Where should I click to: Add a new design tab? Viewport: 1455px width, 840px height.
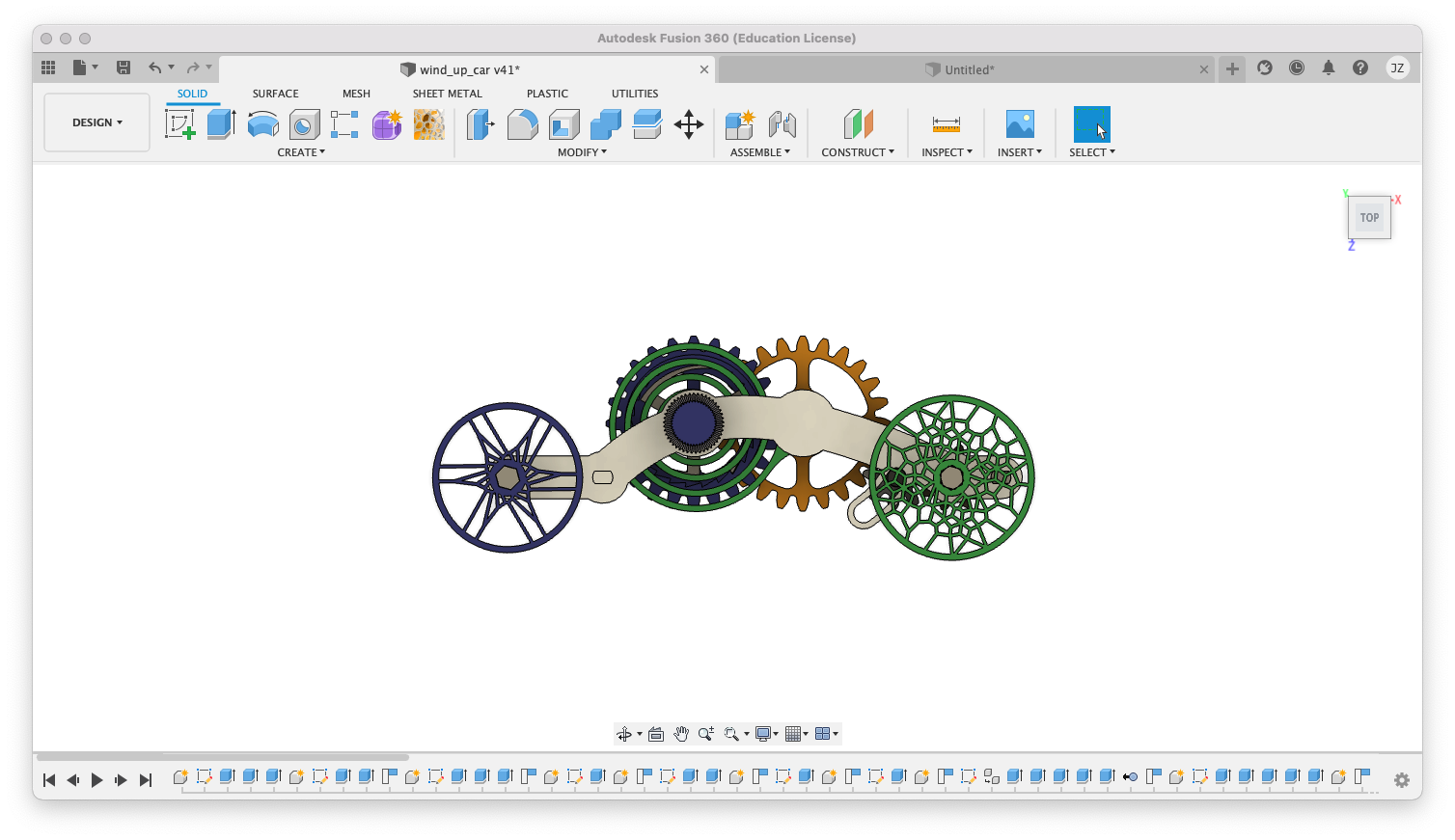[x=1232, y=68]
